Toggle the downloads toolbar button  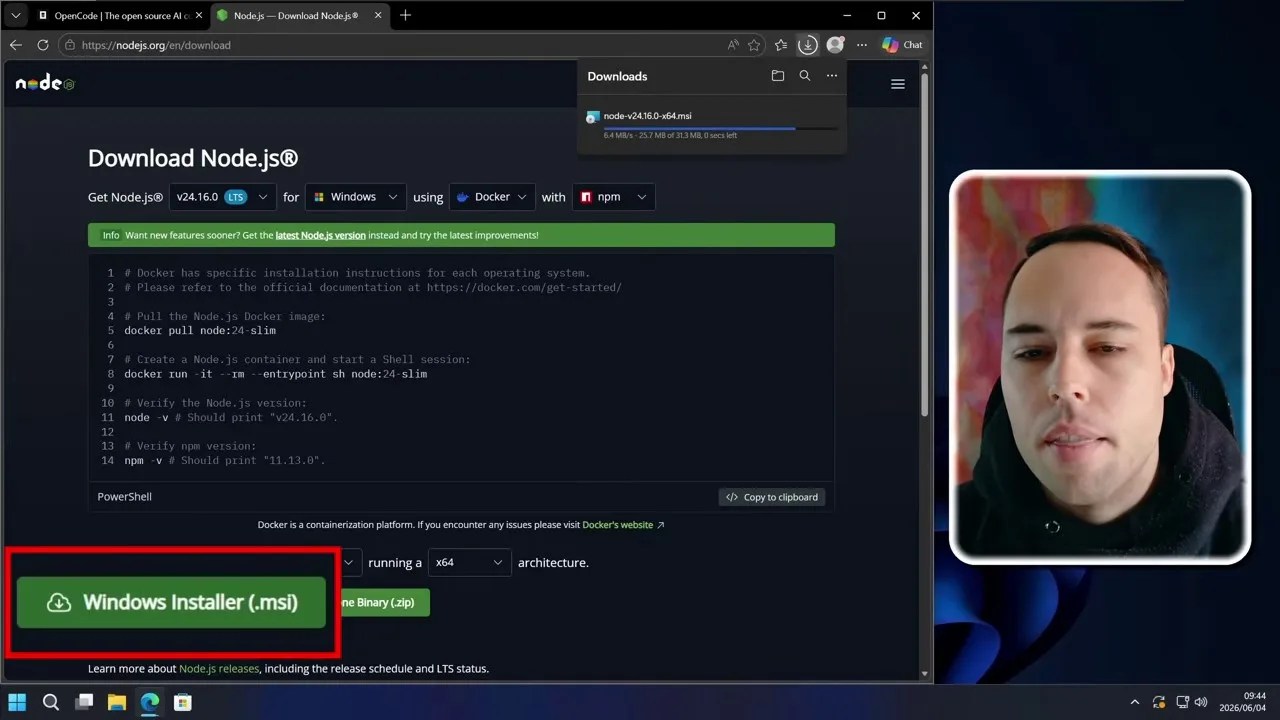(808, 45)
